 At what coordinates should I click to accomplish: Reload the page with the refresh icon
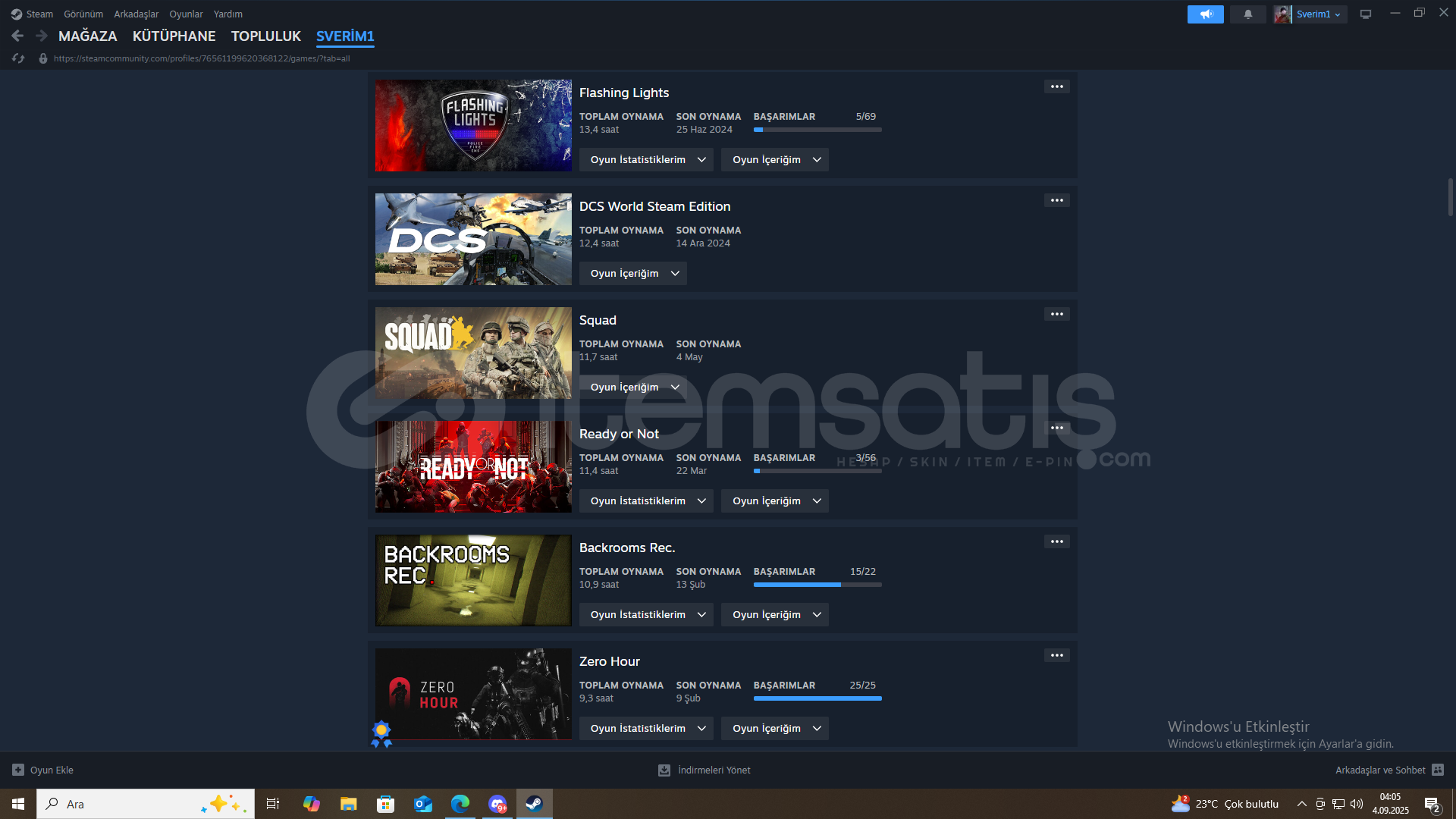coord(18,58)
